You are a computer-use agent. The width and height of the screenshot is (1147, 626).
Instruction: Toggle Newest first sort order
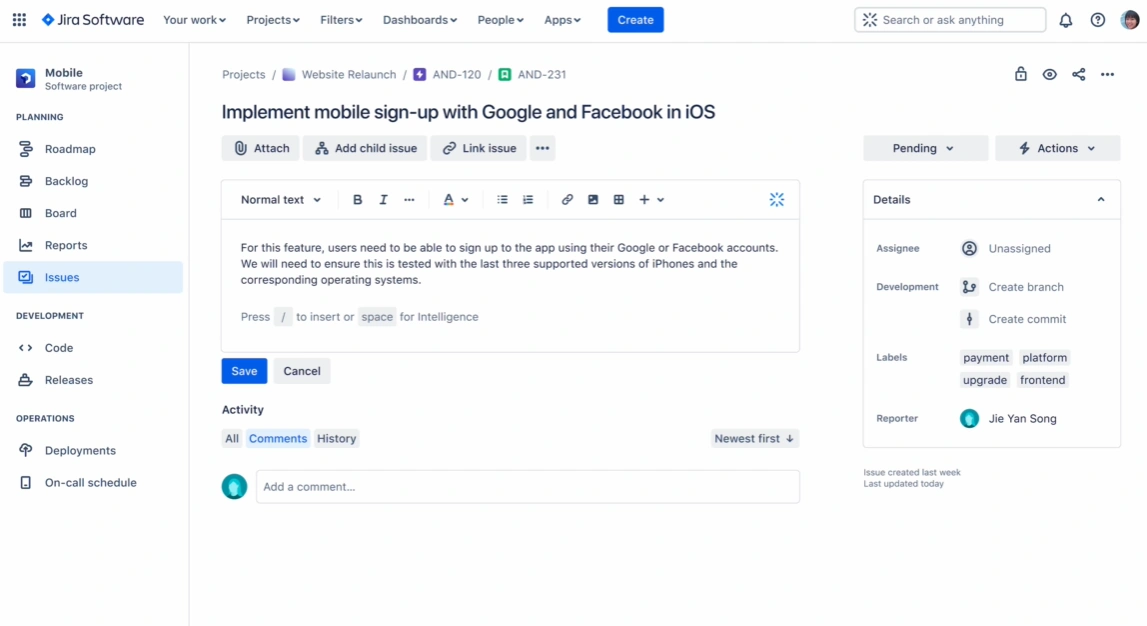tap(755, 439)
